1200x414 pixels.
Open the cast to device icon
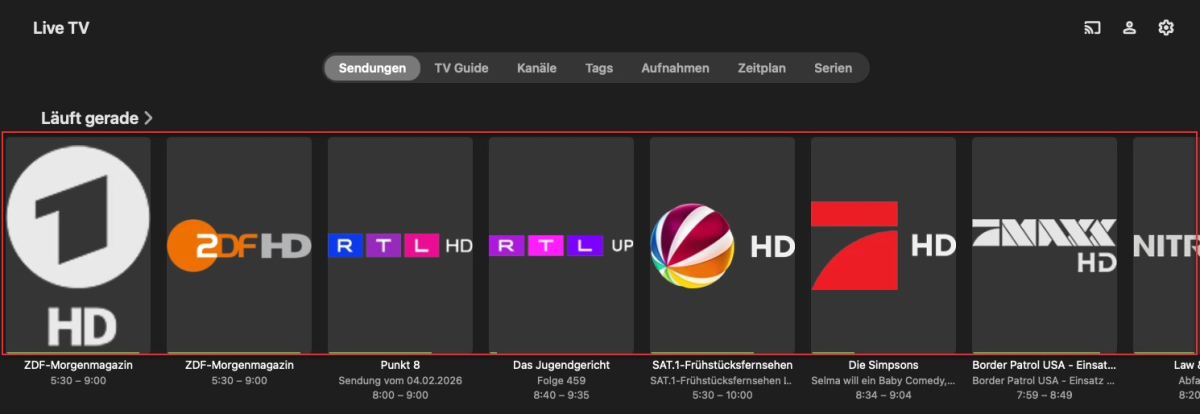1092,28
